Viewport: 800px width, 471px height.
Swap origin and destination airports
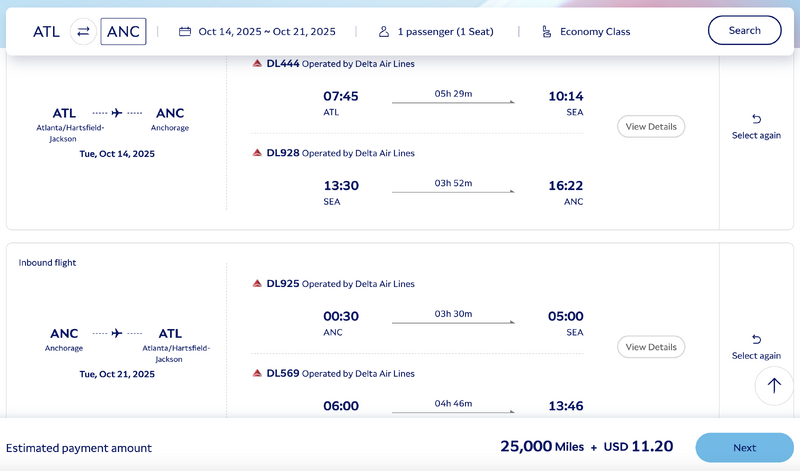(x=83, y=31)
